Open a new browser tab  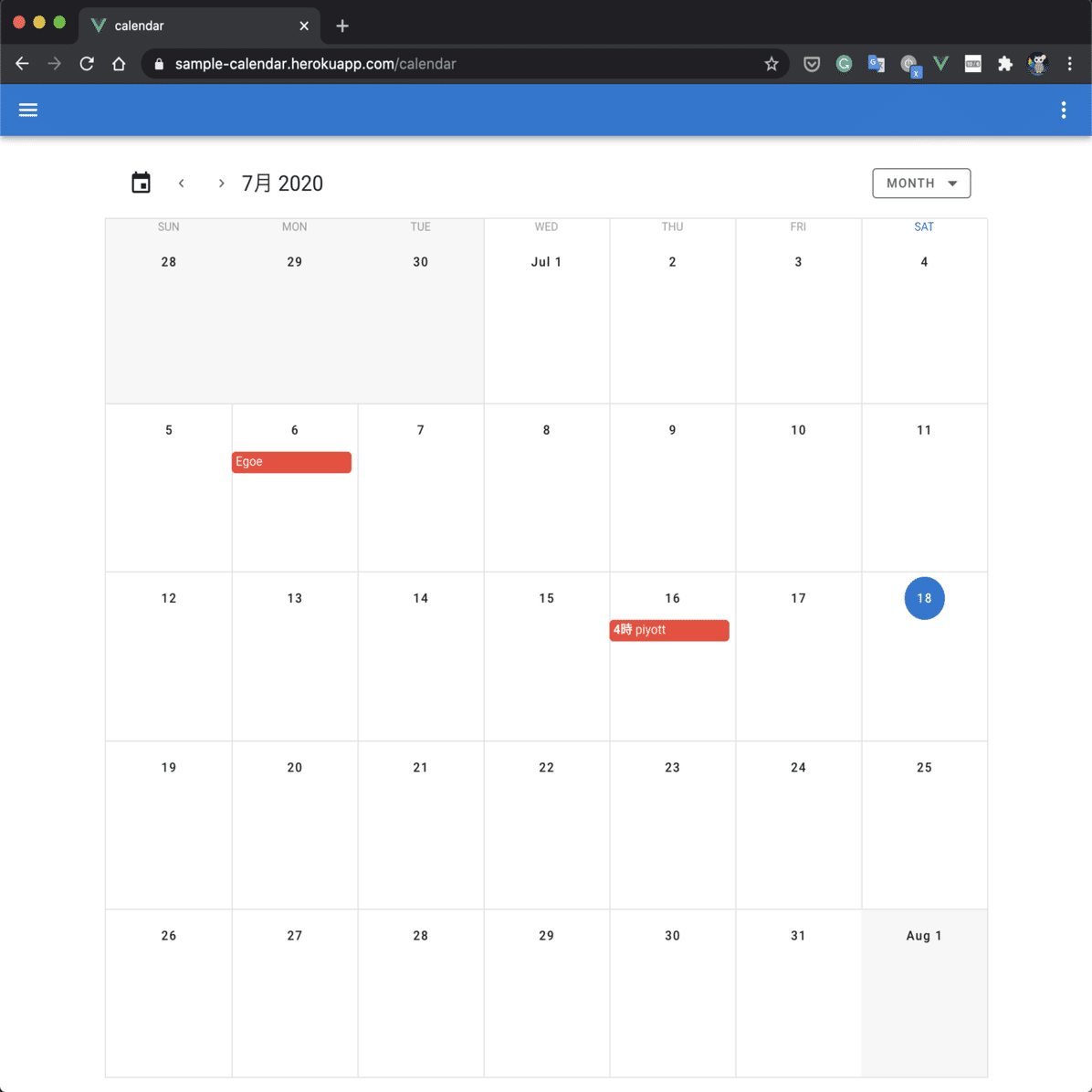[x=342, y=26]
